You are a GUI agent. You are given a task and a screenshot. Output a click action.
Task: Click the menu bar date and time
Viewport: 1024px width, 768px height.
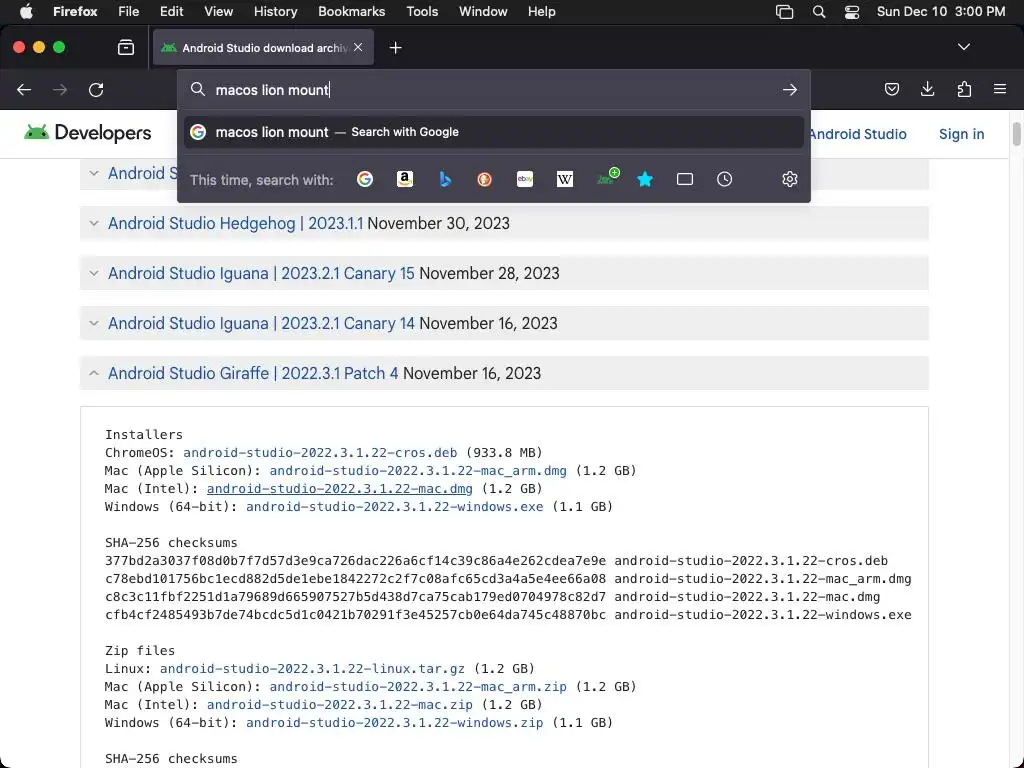(940, 12)
